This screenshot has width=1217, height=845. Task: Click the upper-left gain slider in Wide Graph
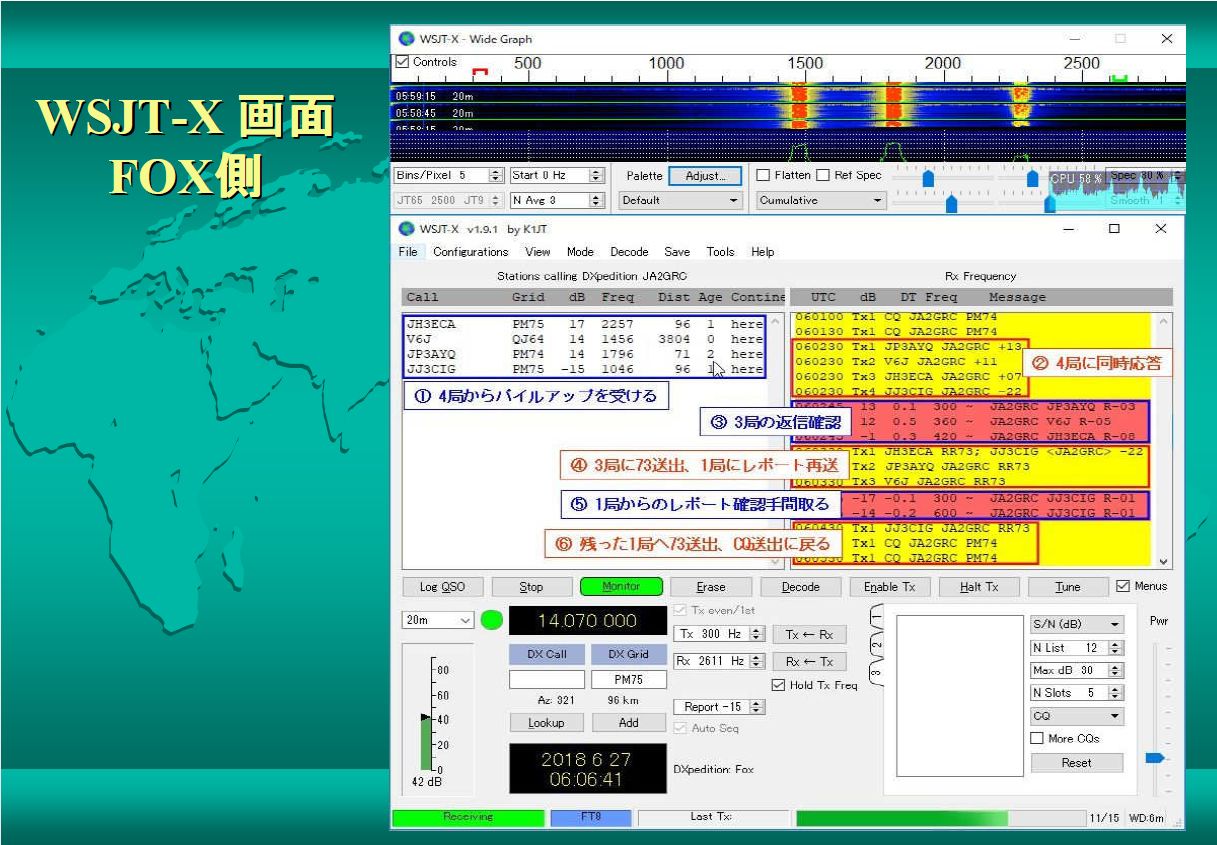(928, 177)
